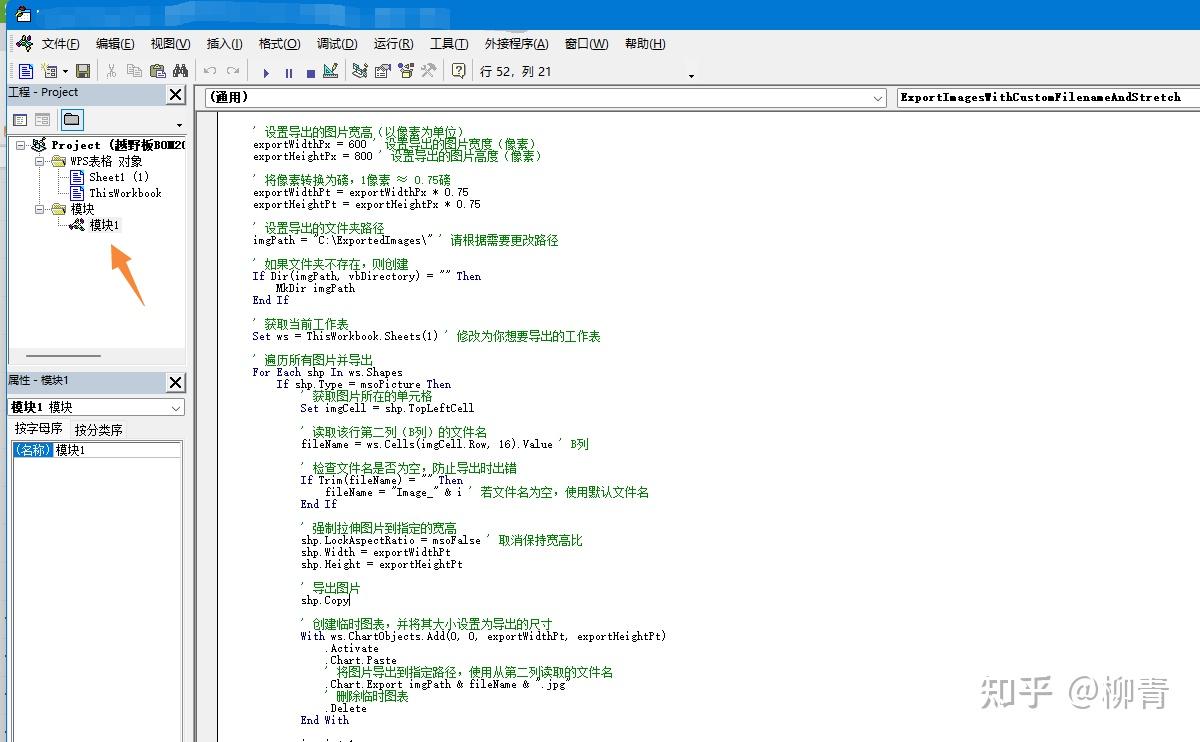The height and width of the screenshot is (742, 1200).
Task: Switch to View Code in Project panel
Action: click(x=21, y=120)
